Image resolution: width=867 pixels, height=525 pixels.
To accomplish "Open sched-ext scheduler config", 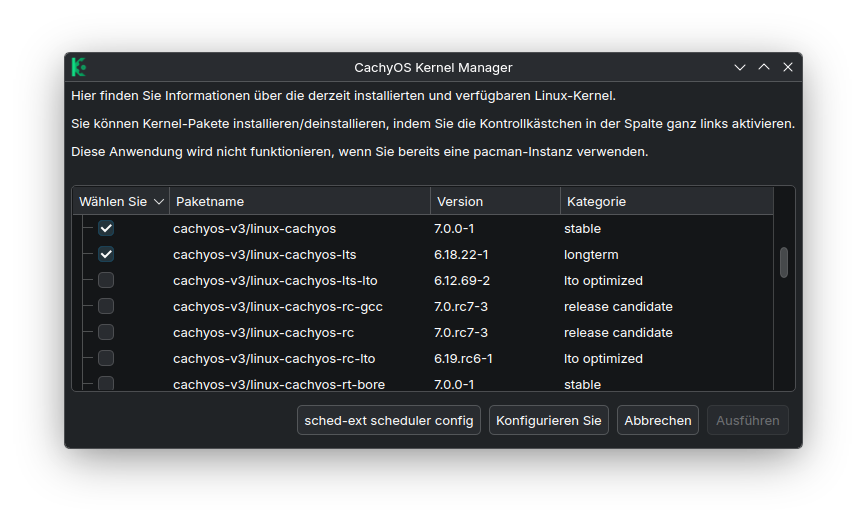I will pos(389,420).
